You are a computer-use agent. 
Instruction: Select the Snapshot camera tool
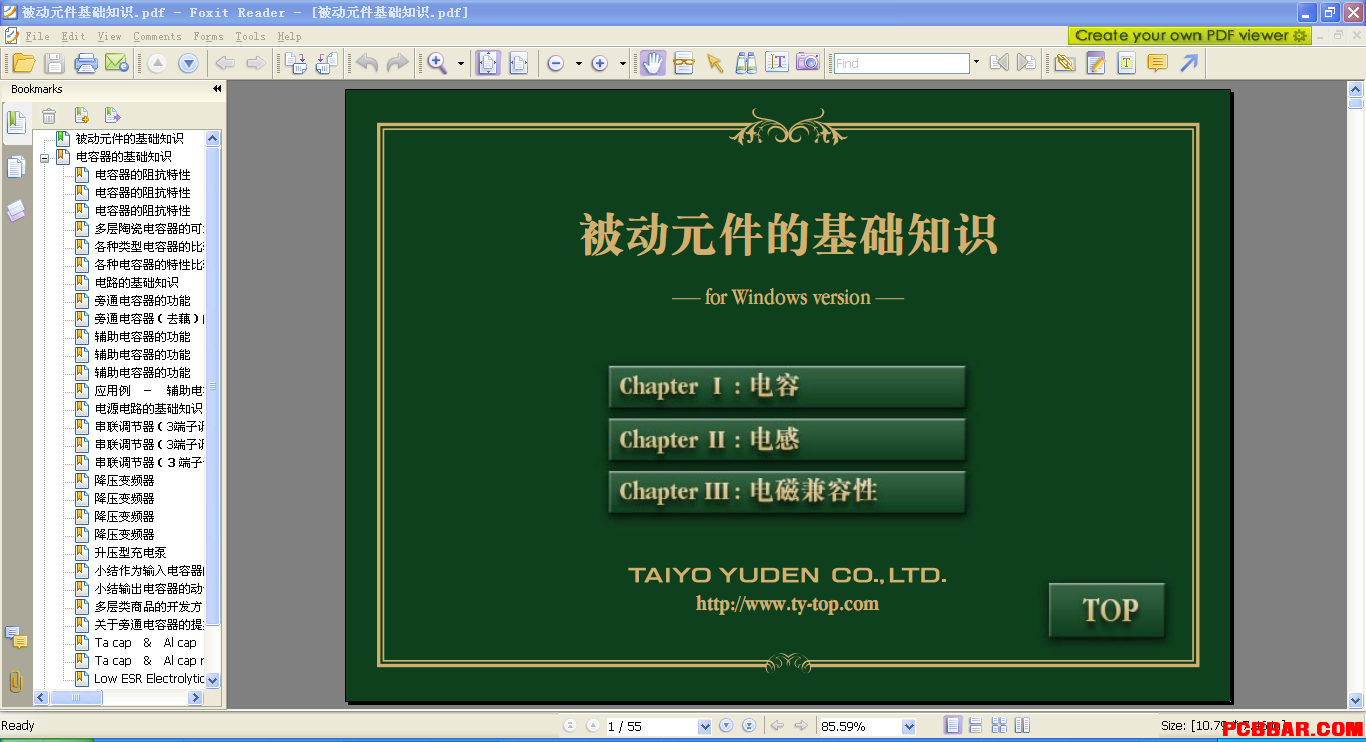tap(807, 63)
